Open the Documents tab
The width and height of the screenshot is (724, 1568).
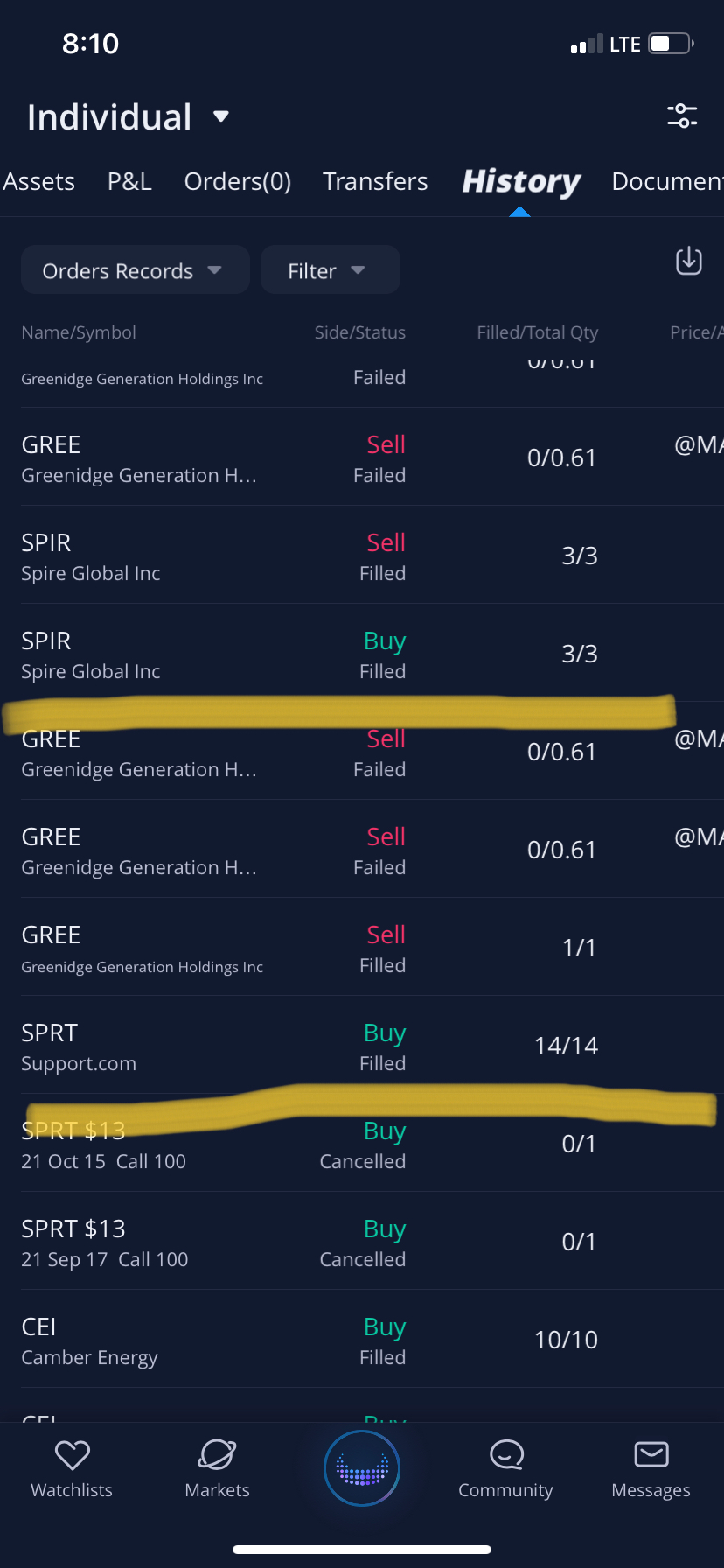click(667, 181)
